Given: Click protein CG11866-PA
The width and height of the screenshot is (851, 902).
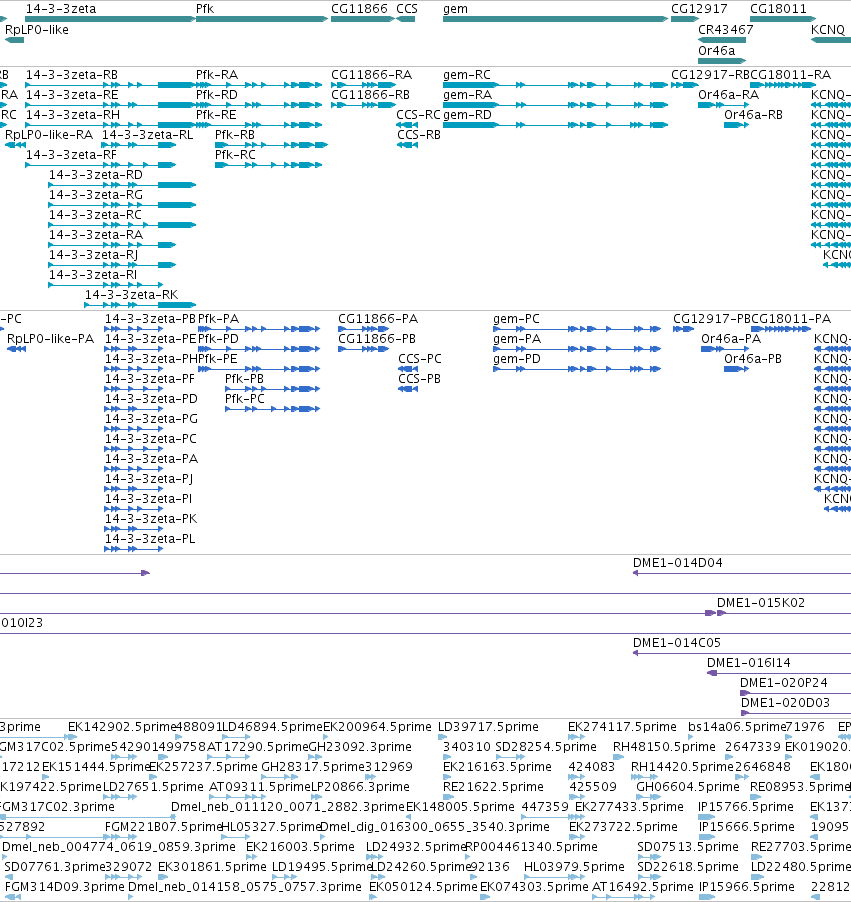Looking at the screenshot, I should pyautogui.click(x=378, y=319).
